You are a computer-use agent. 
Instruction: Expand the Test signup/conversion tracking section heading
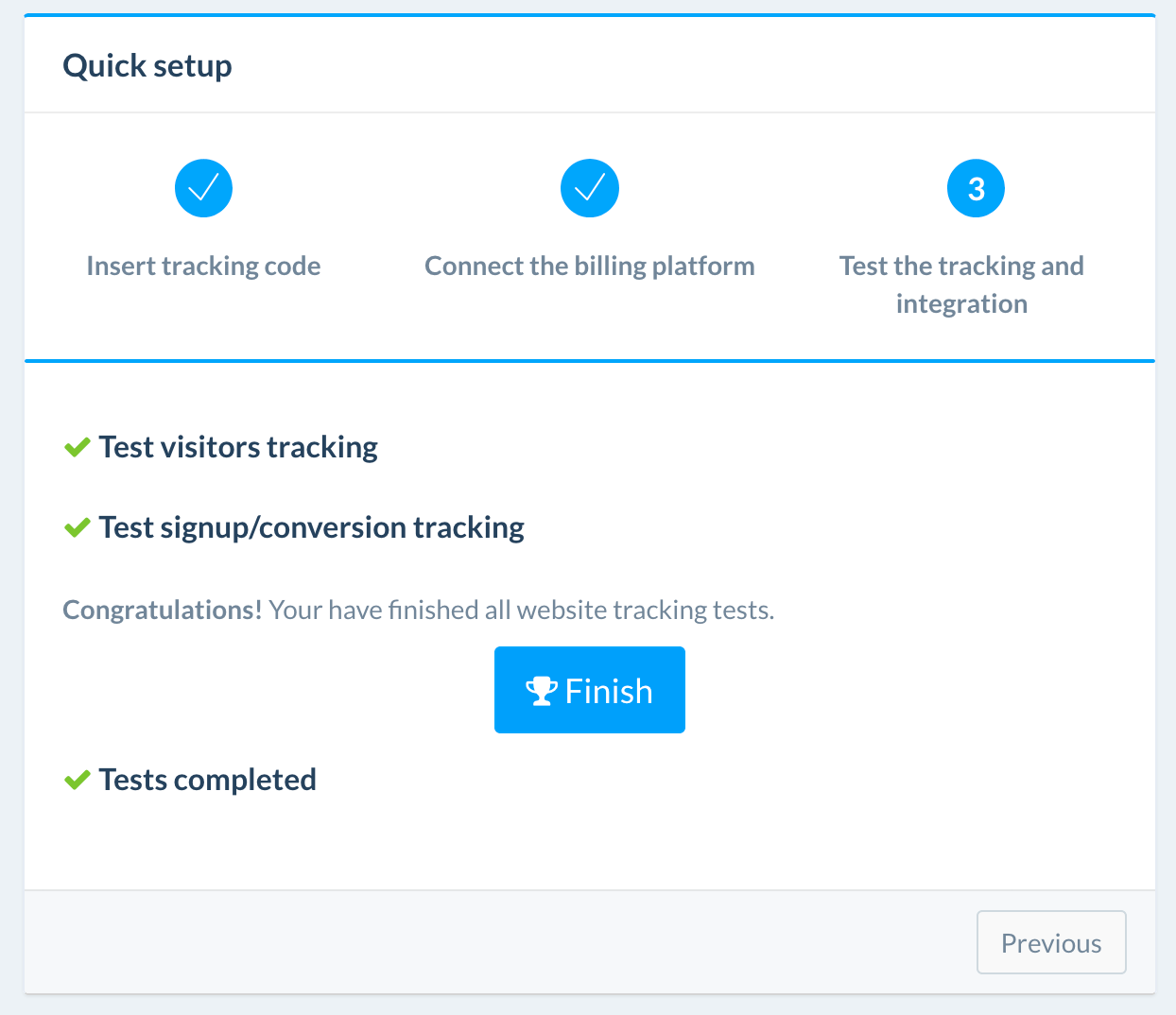(311, 527)
